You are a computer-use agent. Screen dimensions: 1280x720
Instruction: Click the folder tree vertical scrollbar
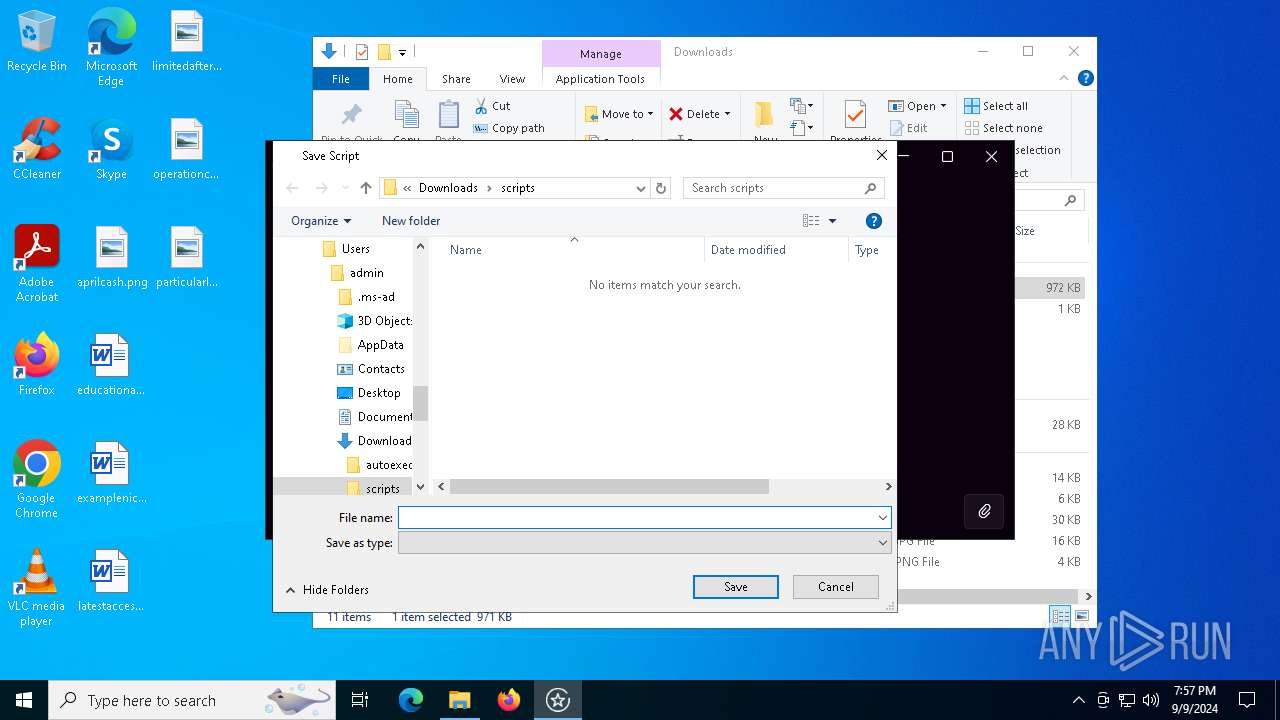[420, 404]
